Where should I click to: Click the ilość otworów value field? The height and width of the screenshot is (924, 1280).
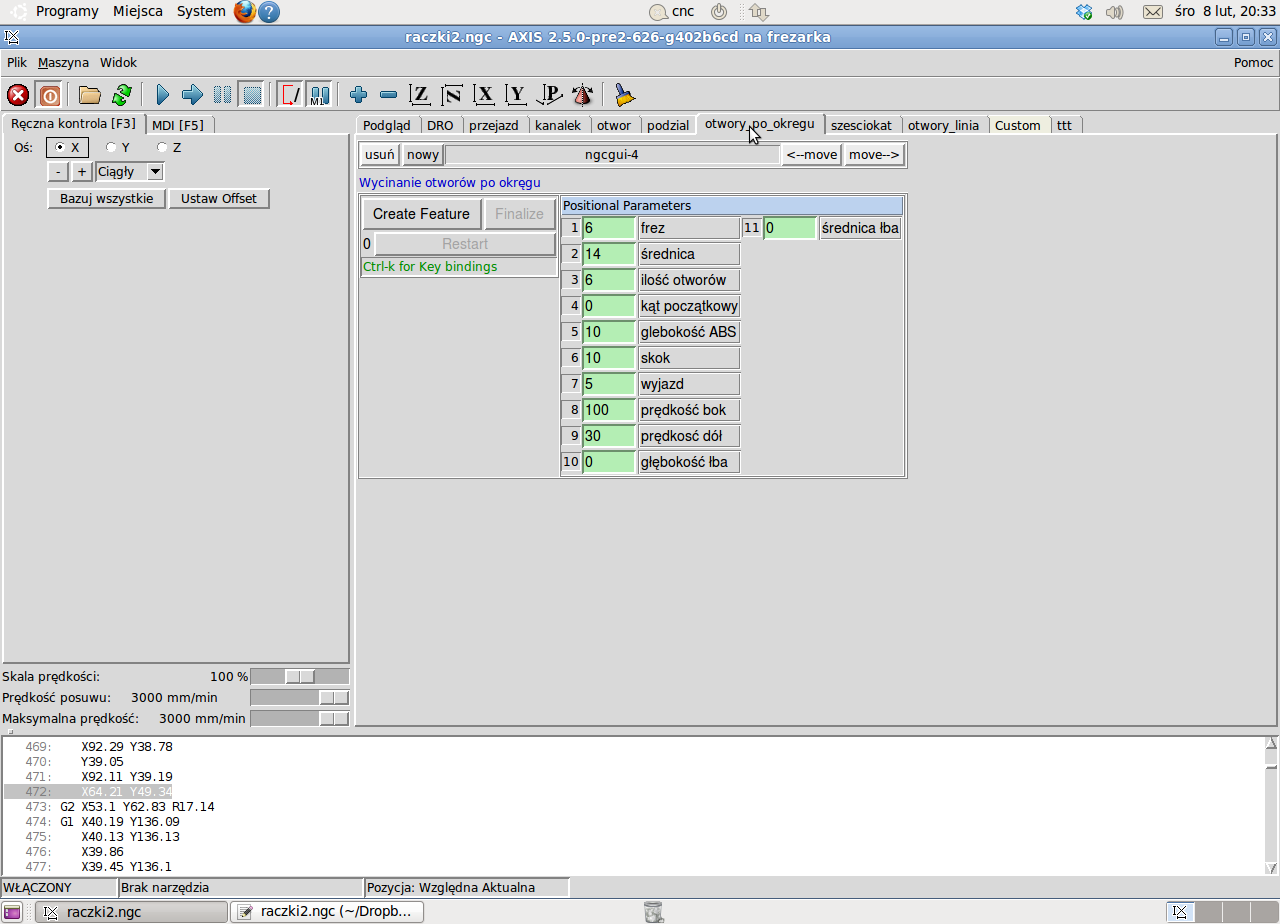[x=609, y=280]
